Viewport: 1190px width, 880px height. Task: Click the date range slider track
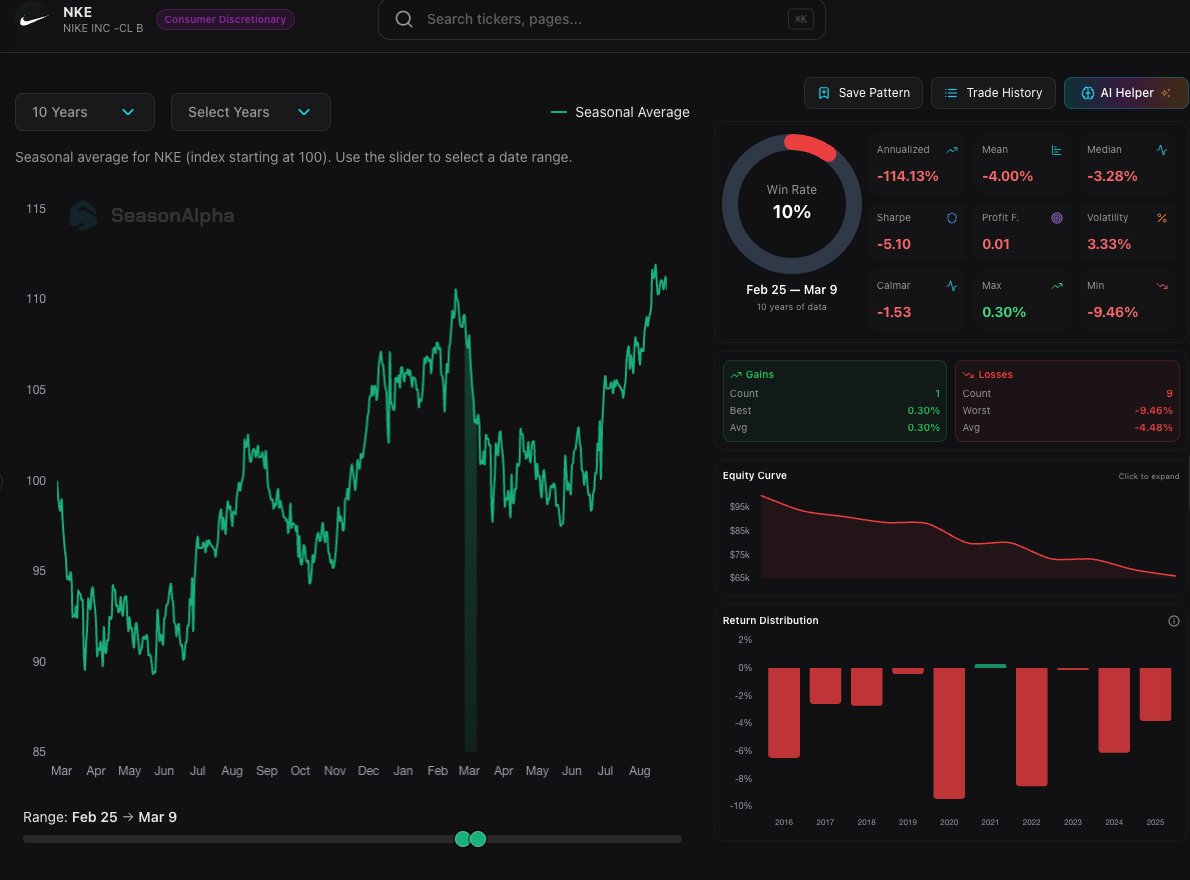(x=352, y=839)
